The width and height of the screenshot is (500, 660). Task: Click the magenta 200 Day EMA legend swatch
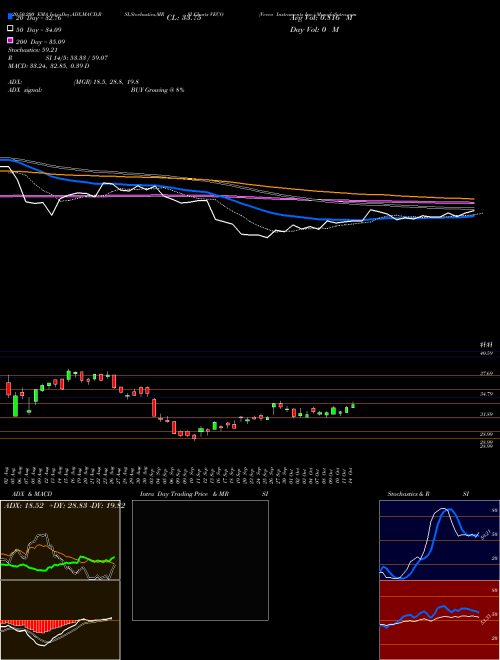[10, 41]
